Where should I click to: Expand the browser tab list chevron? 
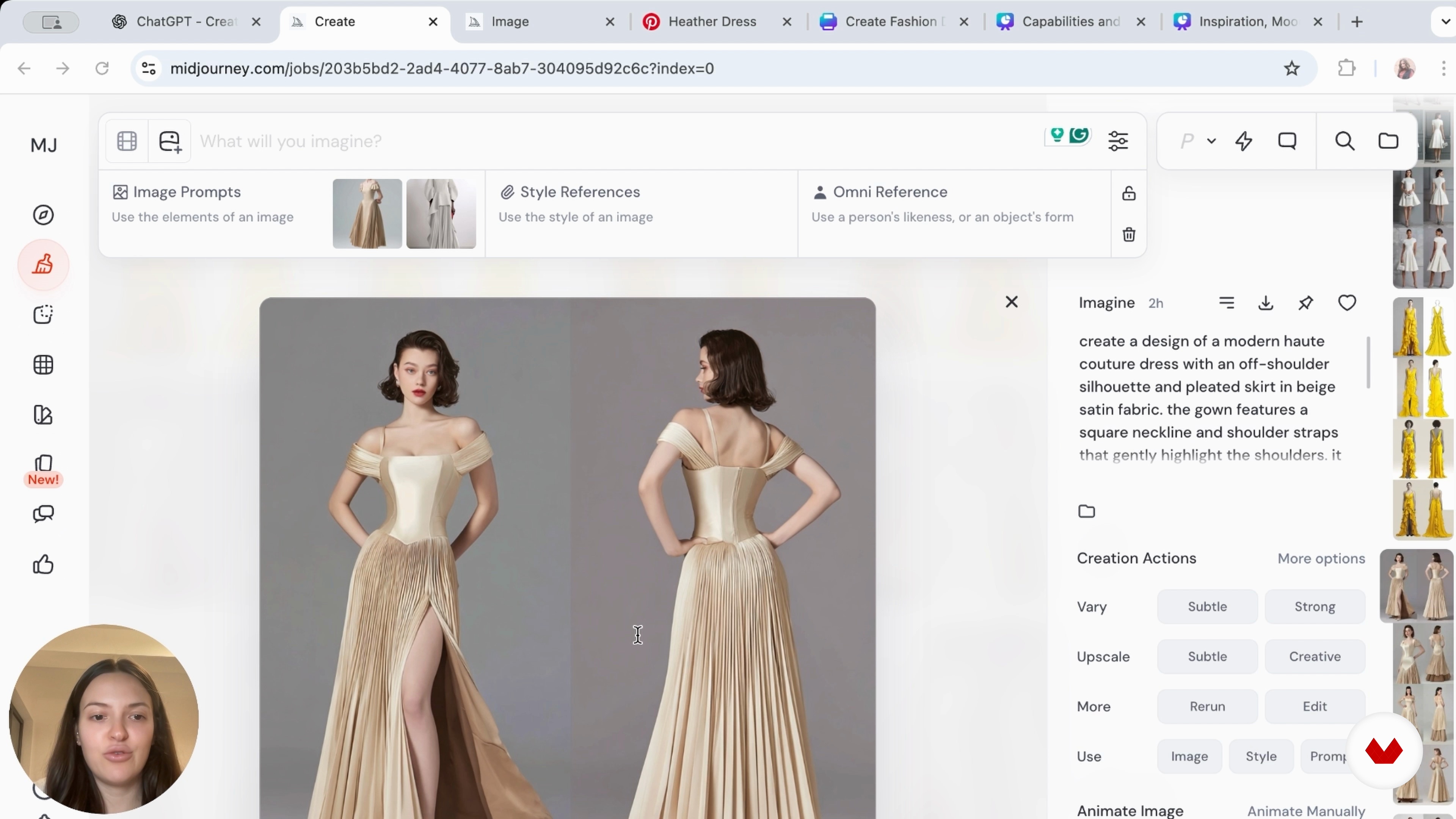[x=1445, y=22]
